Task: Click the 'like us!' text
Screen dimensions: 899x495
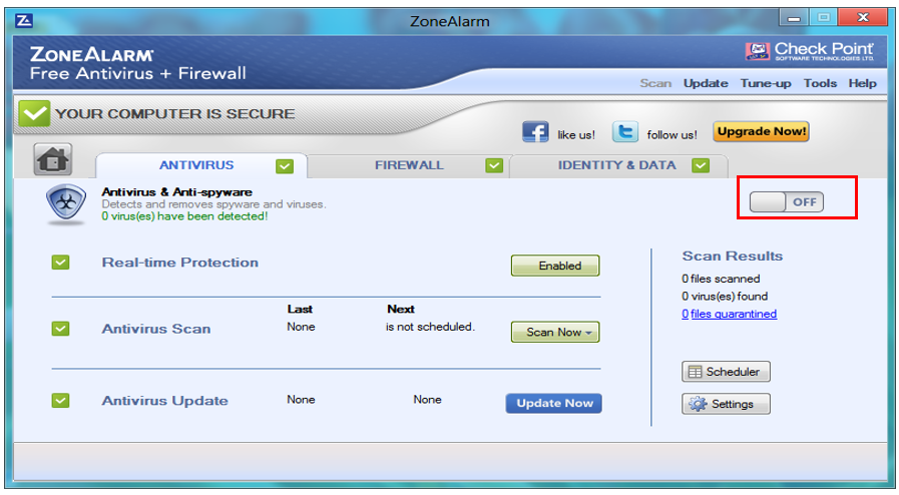Action: tap(576, 135)
